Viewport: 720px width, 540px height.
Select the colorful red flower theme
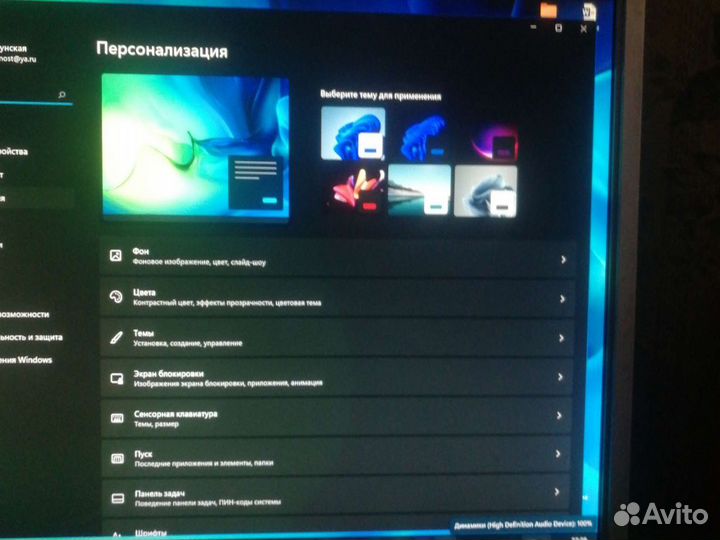click(355, 189)
